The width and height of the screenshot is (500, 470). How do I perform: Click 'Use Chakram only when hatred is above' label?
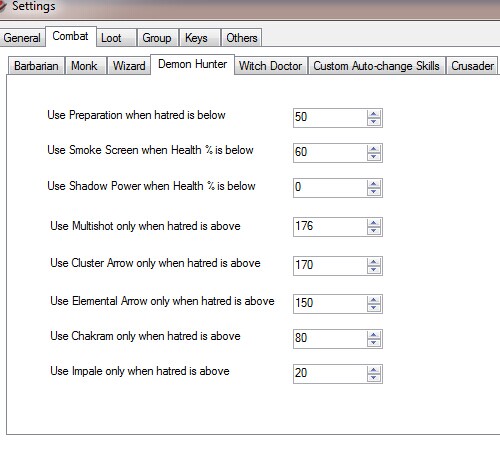click(145, 336)
